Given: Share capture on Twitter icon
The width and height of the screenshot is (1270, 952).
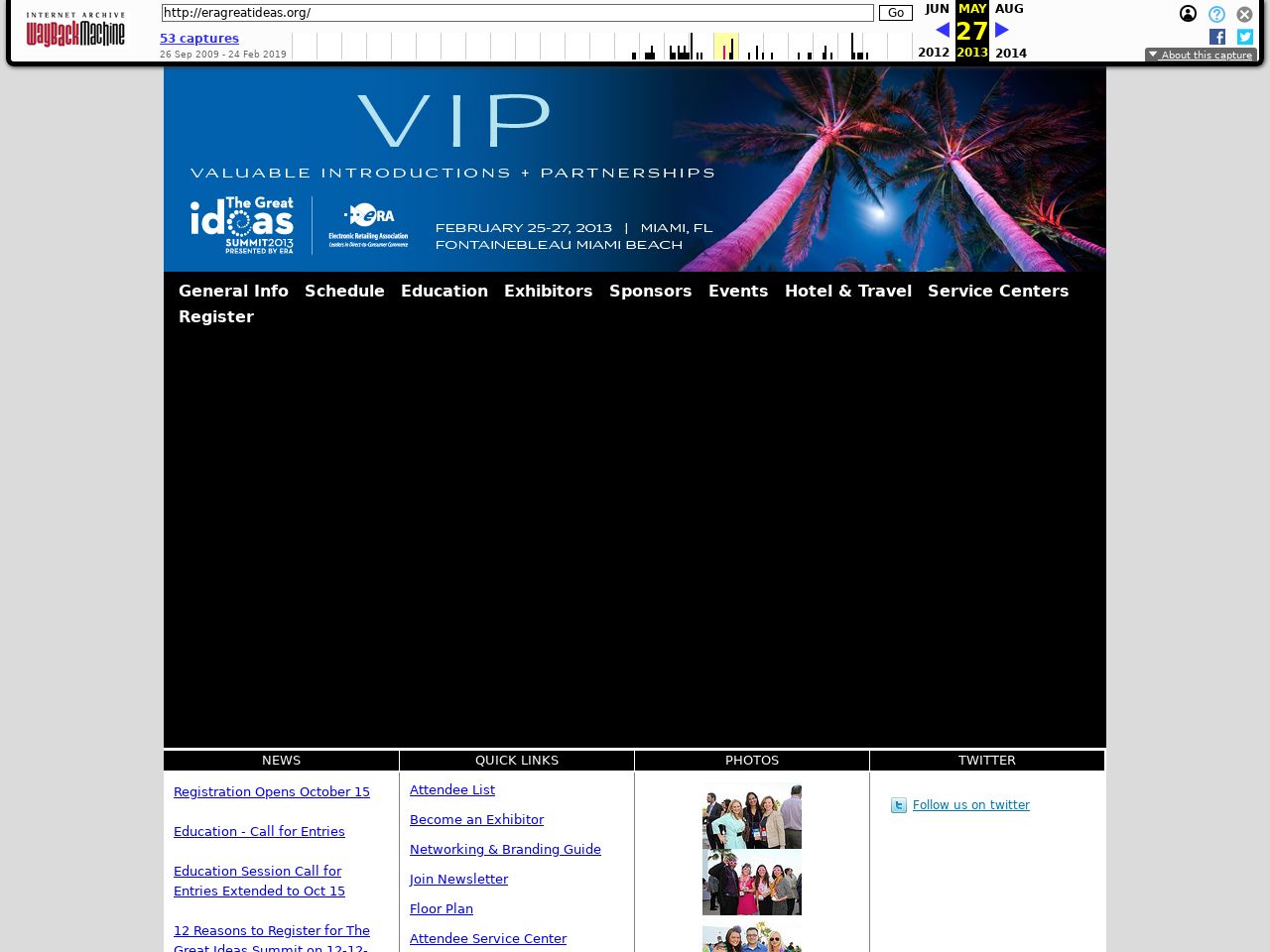Looking at the screenshot, I should 1245,37.
